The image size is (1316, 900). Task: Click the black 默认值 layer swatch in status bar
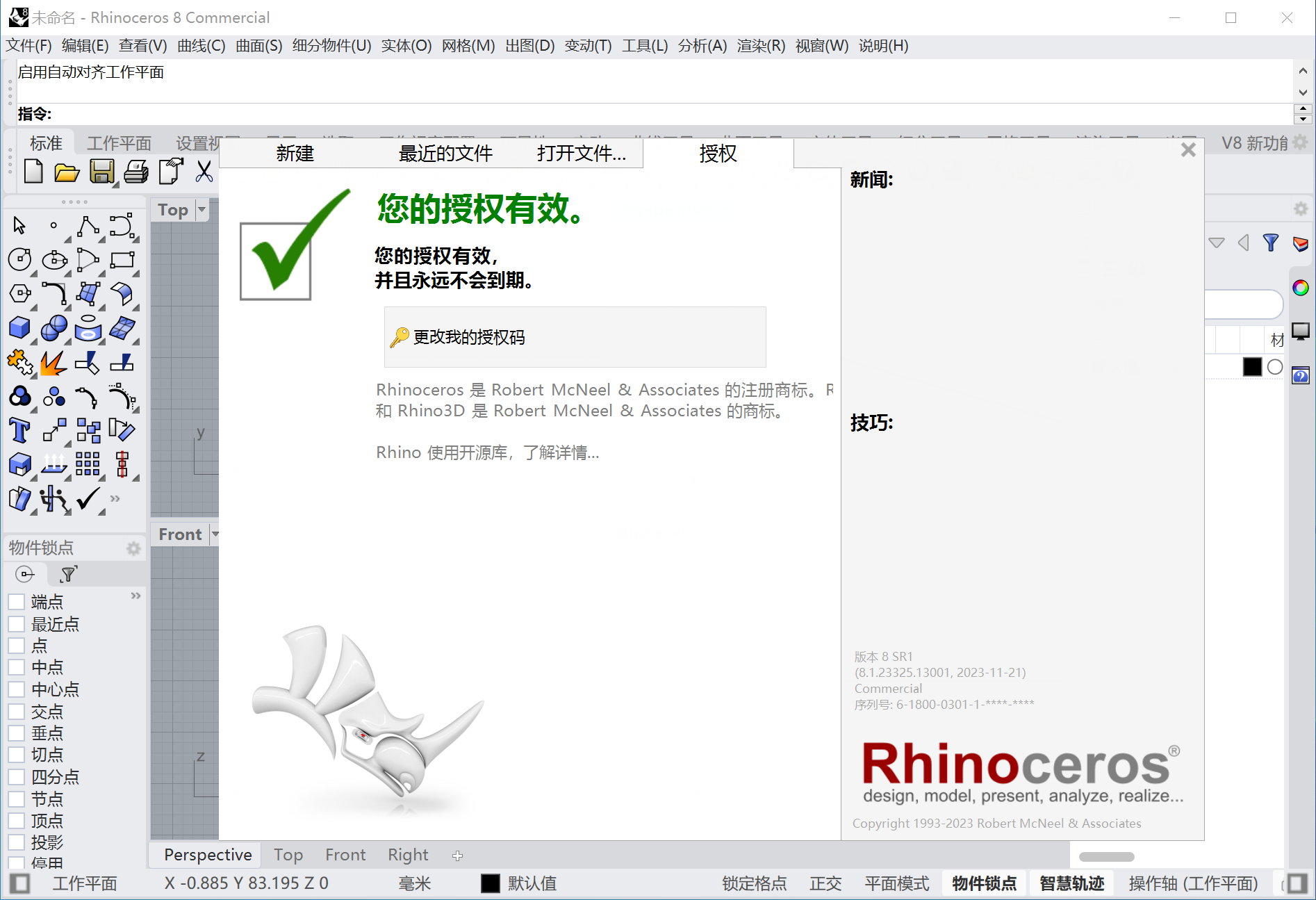tap(491, 883)
